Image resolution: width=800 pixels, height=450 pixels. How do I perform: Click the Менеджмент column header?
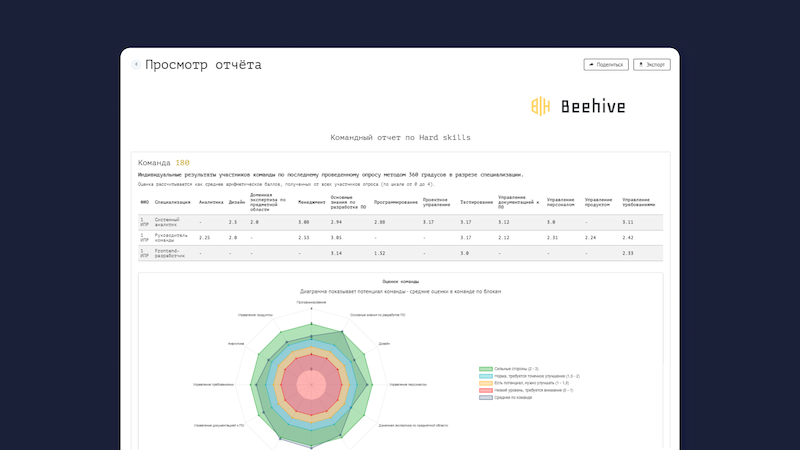pyautogui.click(x=312, y=203)
